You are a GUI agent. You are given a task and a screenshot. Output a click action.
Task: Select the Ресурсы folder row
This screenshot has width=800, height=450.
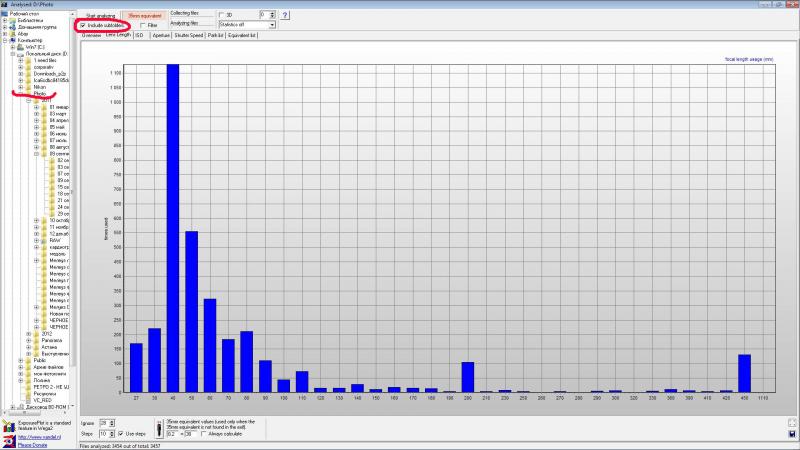pyautogui.click(x=44, y=394)
